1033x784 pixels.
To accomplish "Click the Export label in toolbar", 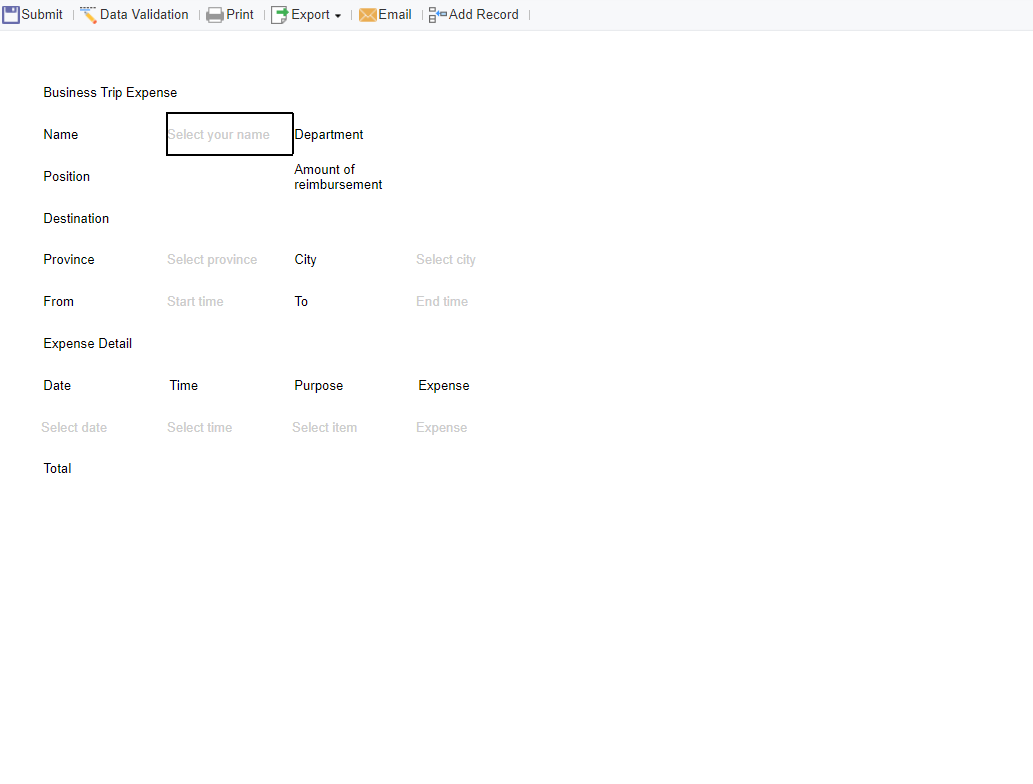I will click(x=310, y=14).
